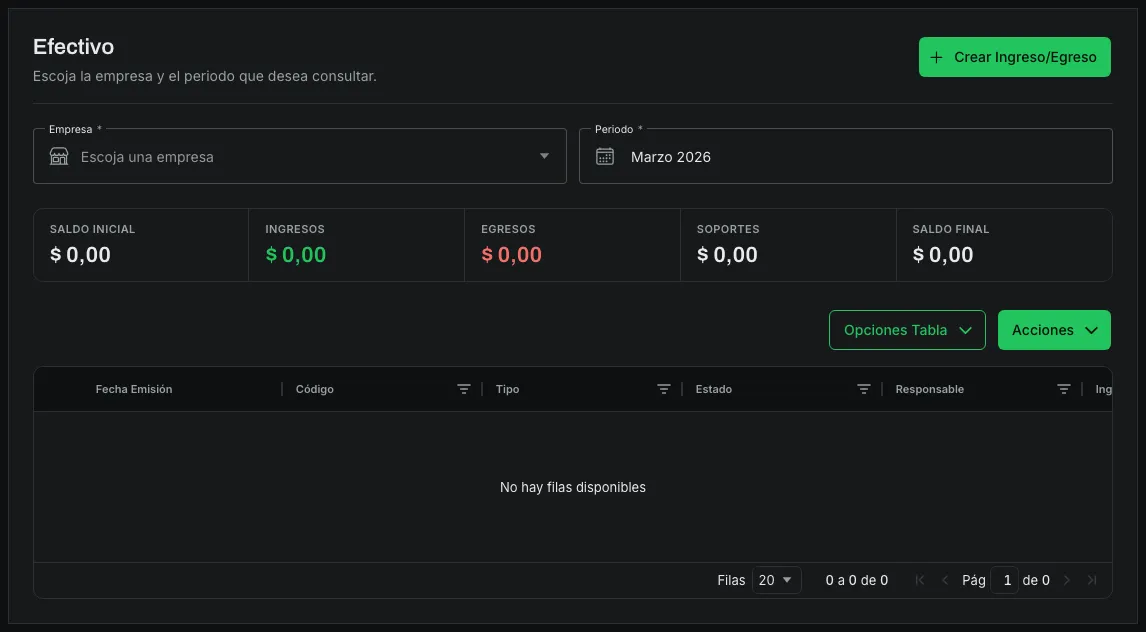Go to previous page arrow

[944, 580]
